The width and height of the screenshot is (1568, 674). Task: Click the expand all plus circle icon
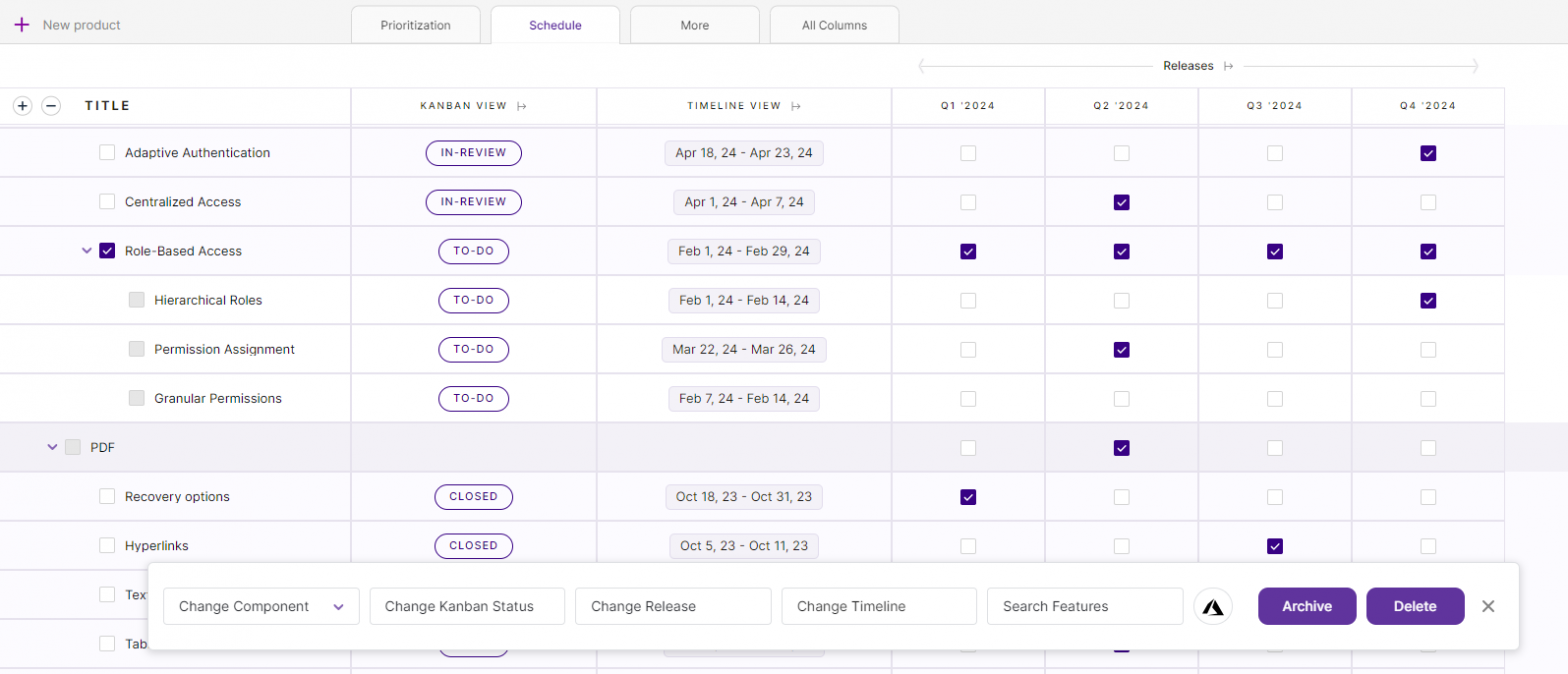pos(23,106)
